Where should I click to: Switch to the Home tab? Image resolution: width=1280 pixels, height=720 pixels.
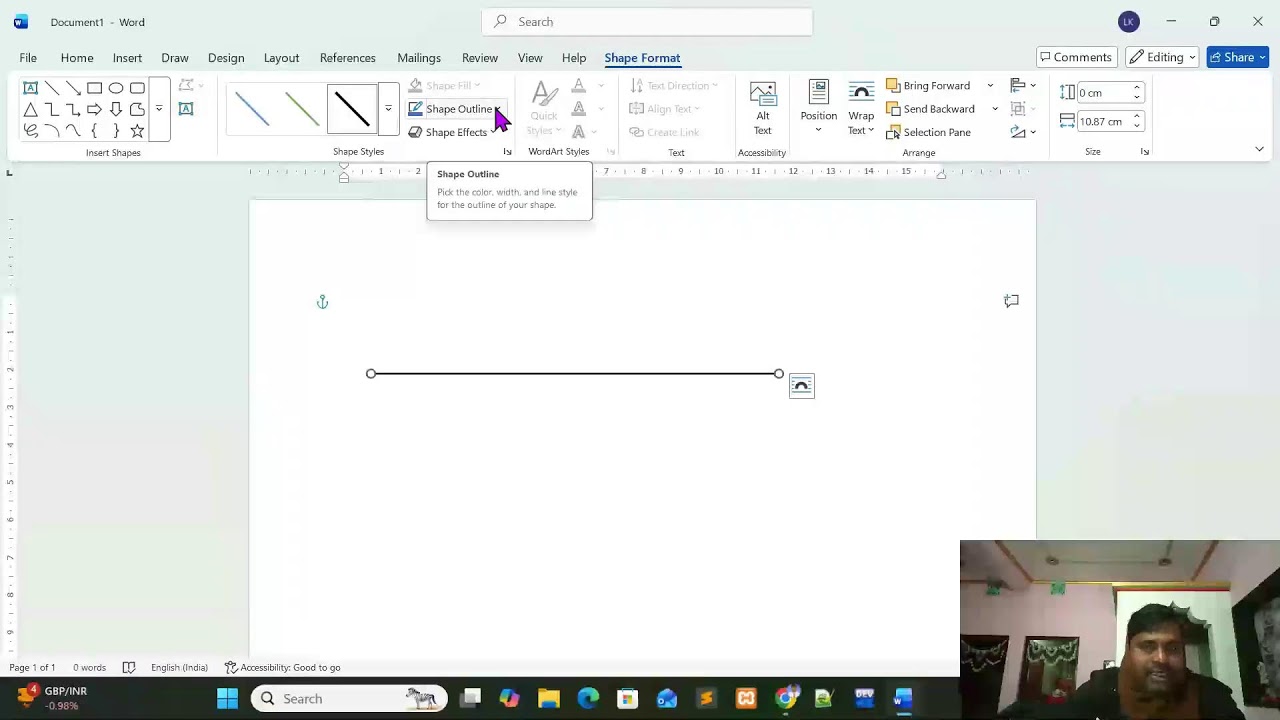(77, 58)
